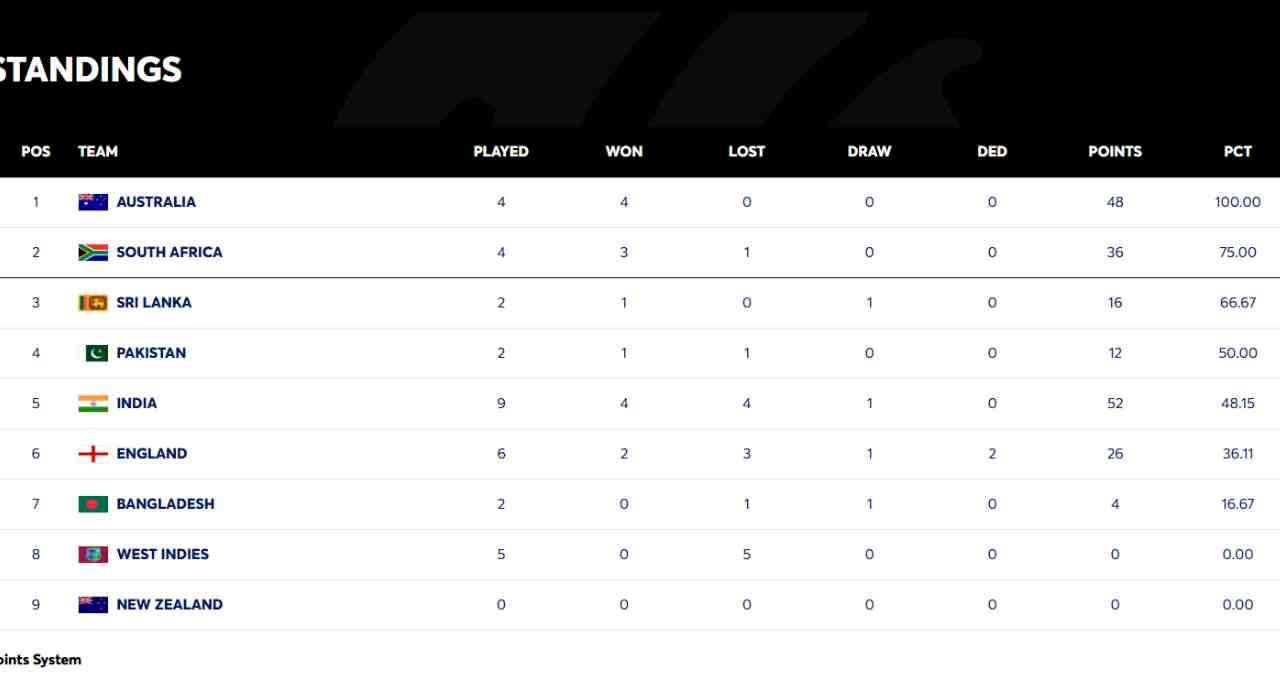Click the South Africa flag icon
The height and width of the screenshot is (680, 1280).
click(93, 252)
